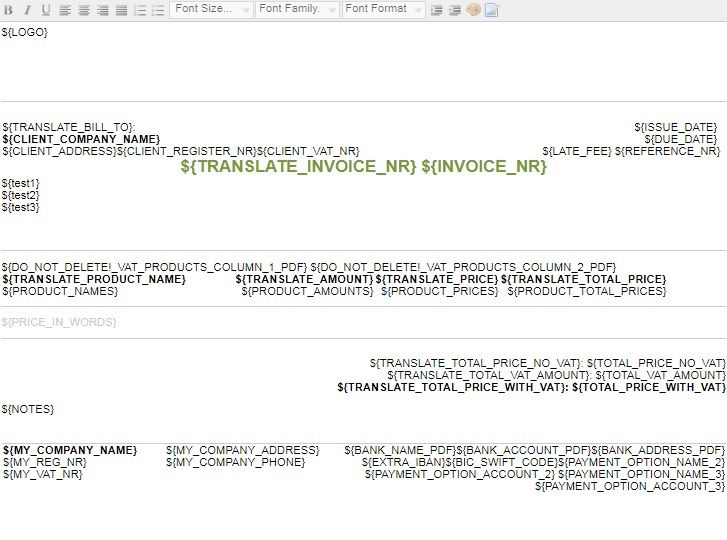
Task: Click ${LATE_FEE} placeholder
Action: tap(577, 151)
